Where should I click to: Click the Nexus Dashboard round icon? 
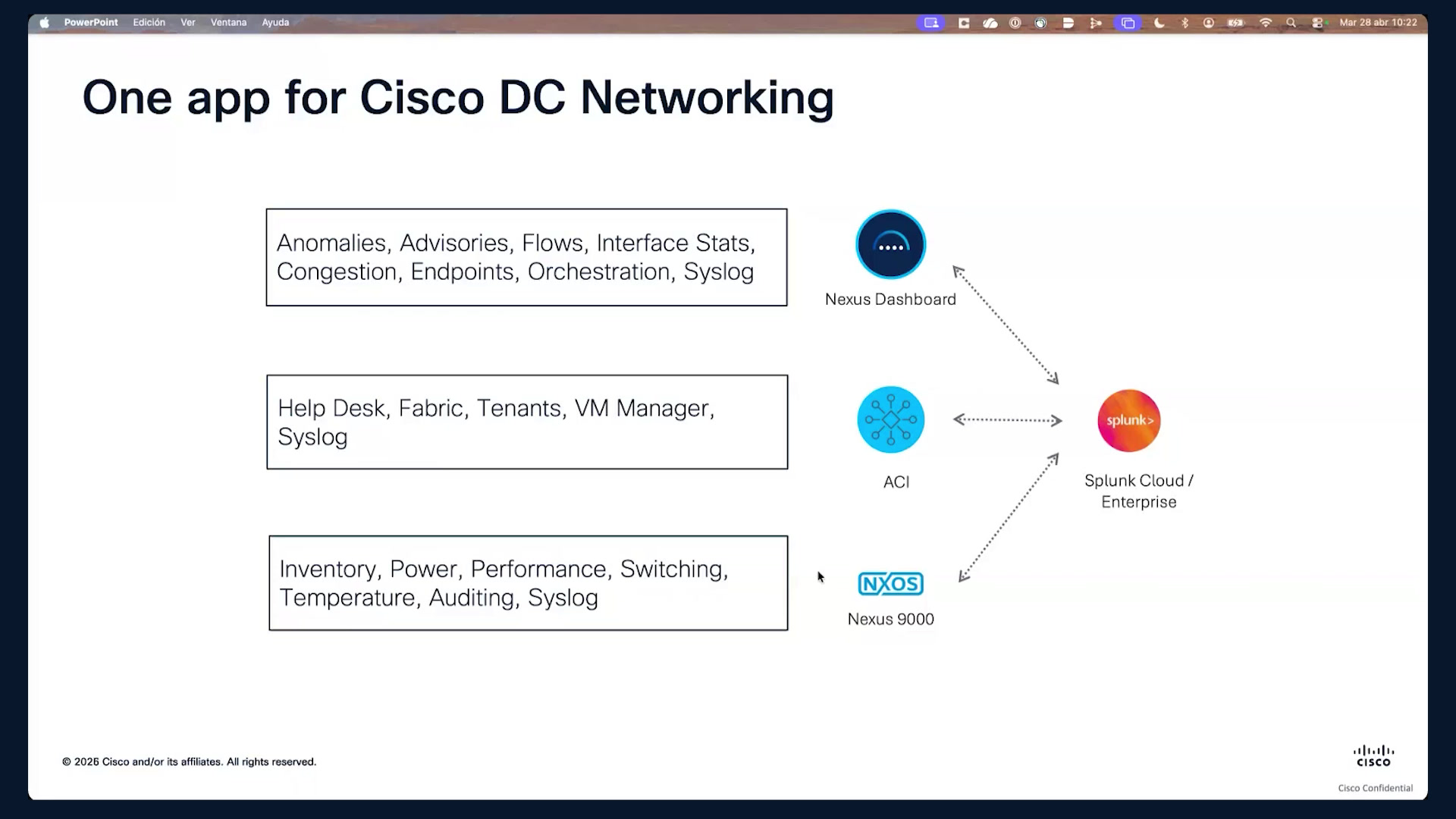click(891, 244)
